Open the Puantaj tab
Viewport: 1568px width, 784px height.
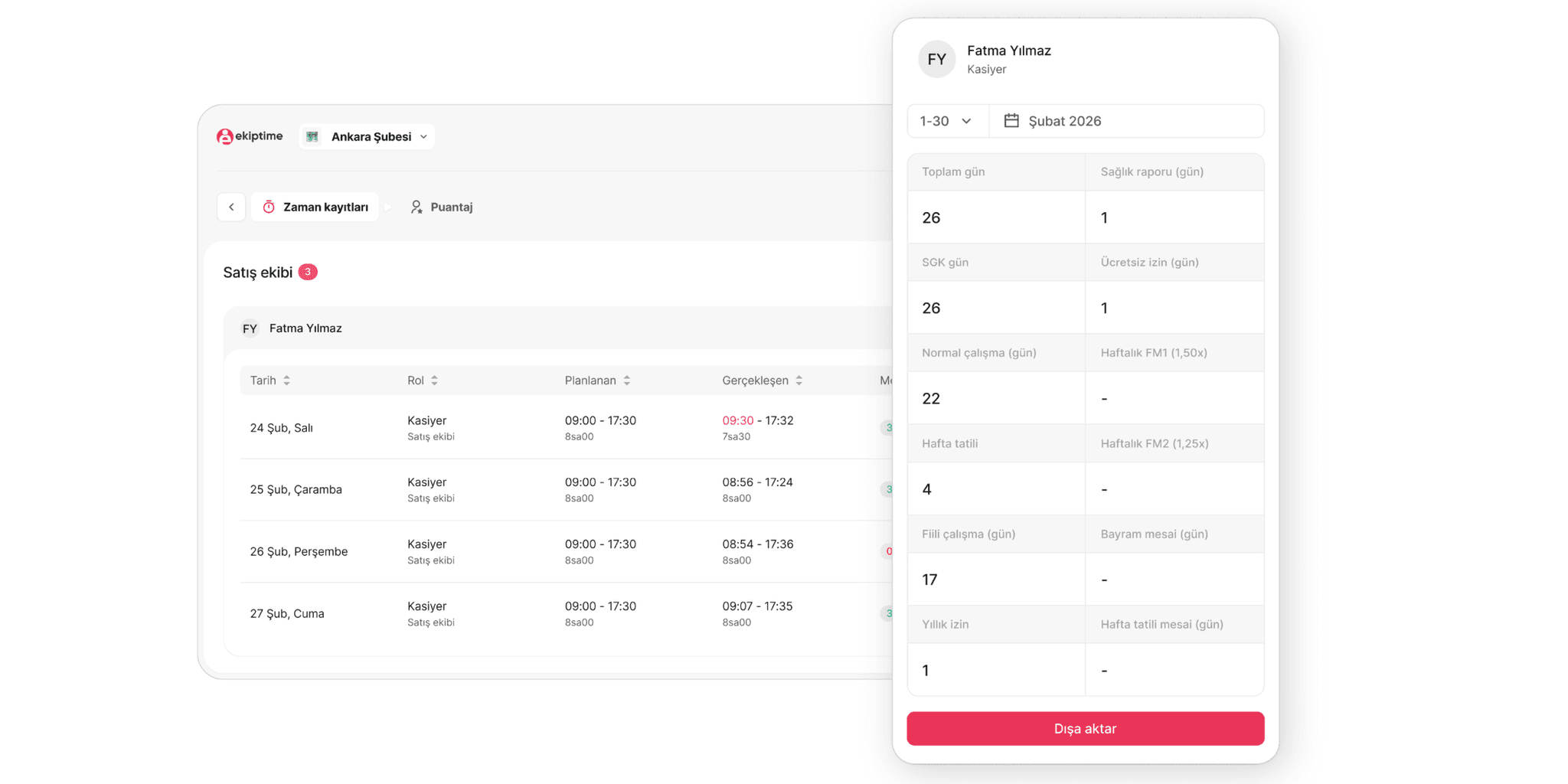coord(442,207)
